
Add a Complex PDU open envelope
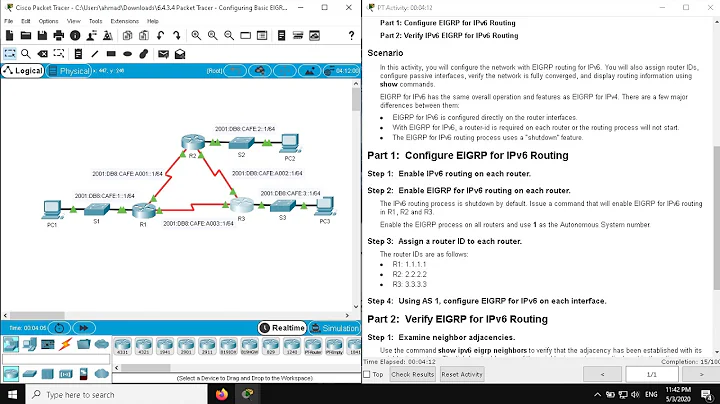pyautogui.click(x=180, y=54)
